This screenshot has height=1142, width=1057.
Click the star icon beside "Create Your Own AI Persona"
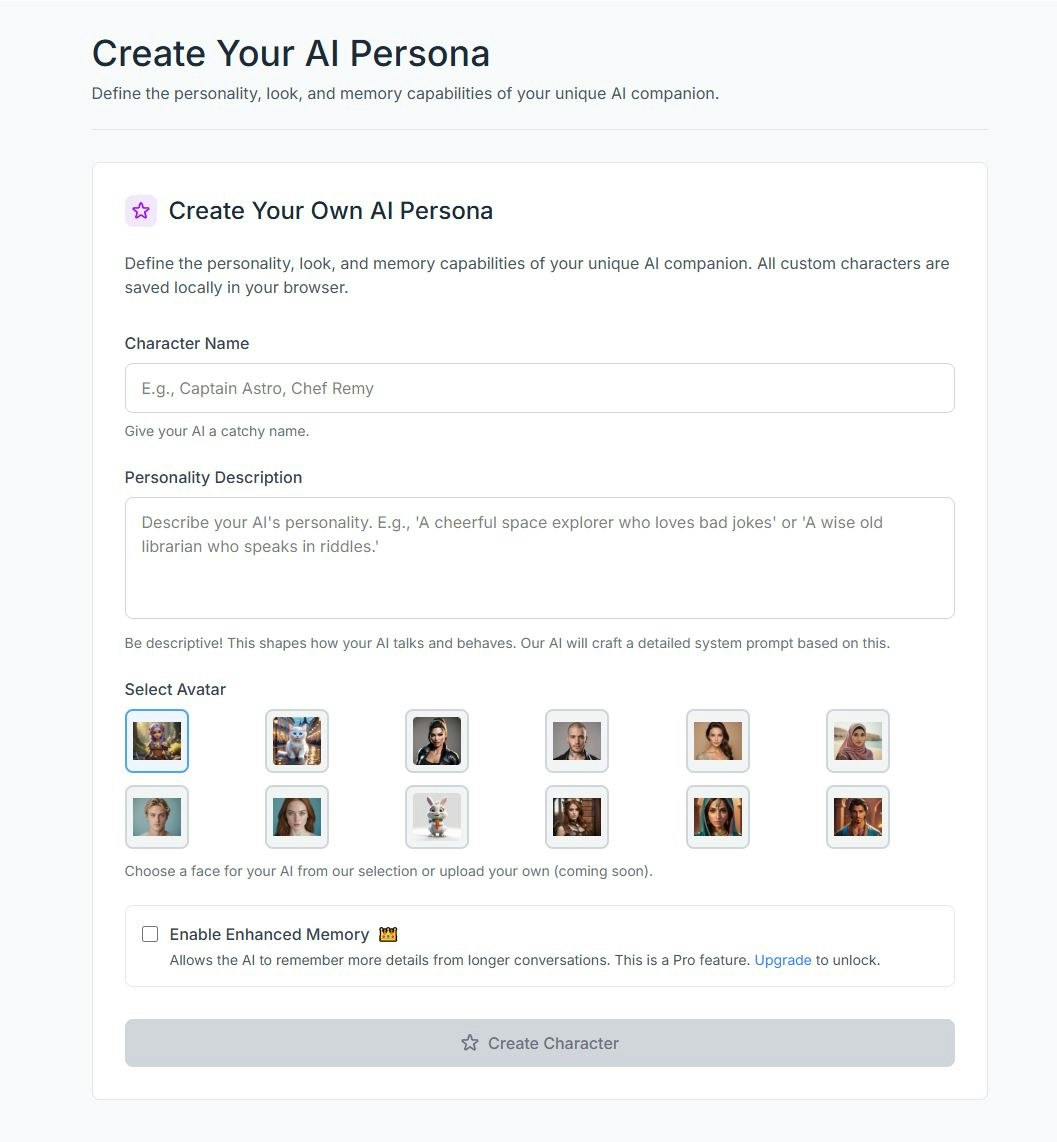(140, 211)
